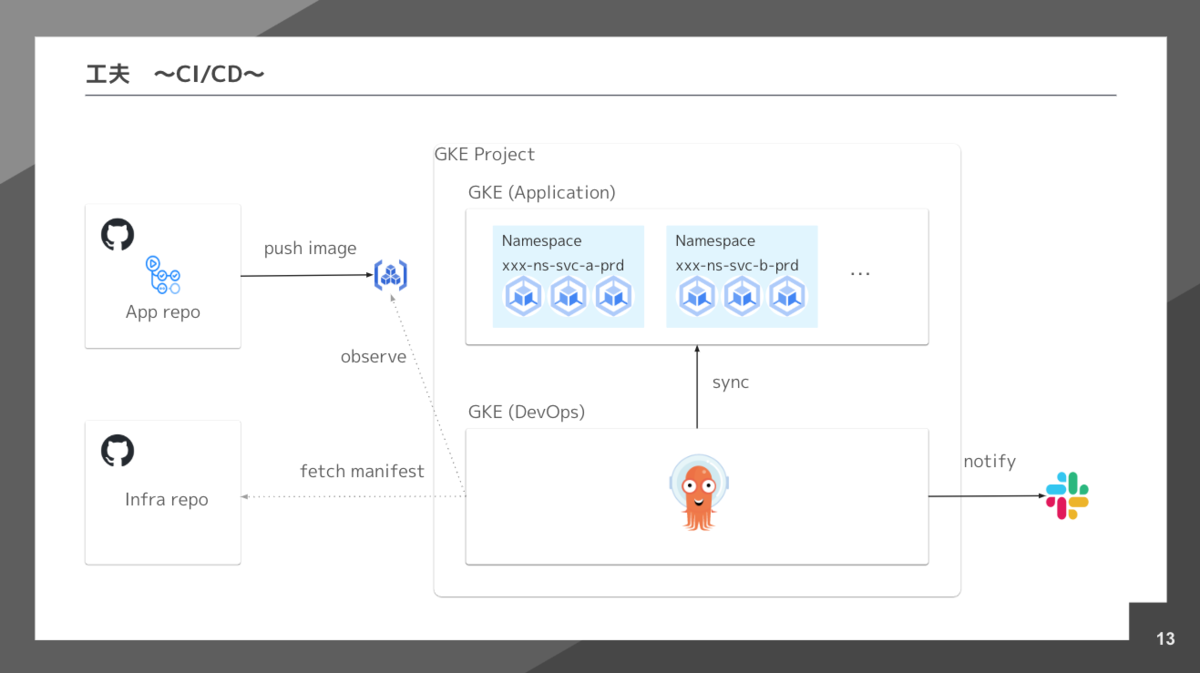Click last pod icon in xxx-ns-svc-b-prd namespace
The image size is (1200, 673).
tap(787, 296)
